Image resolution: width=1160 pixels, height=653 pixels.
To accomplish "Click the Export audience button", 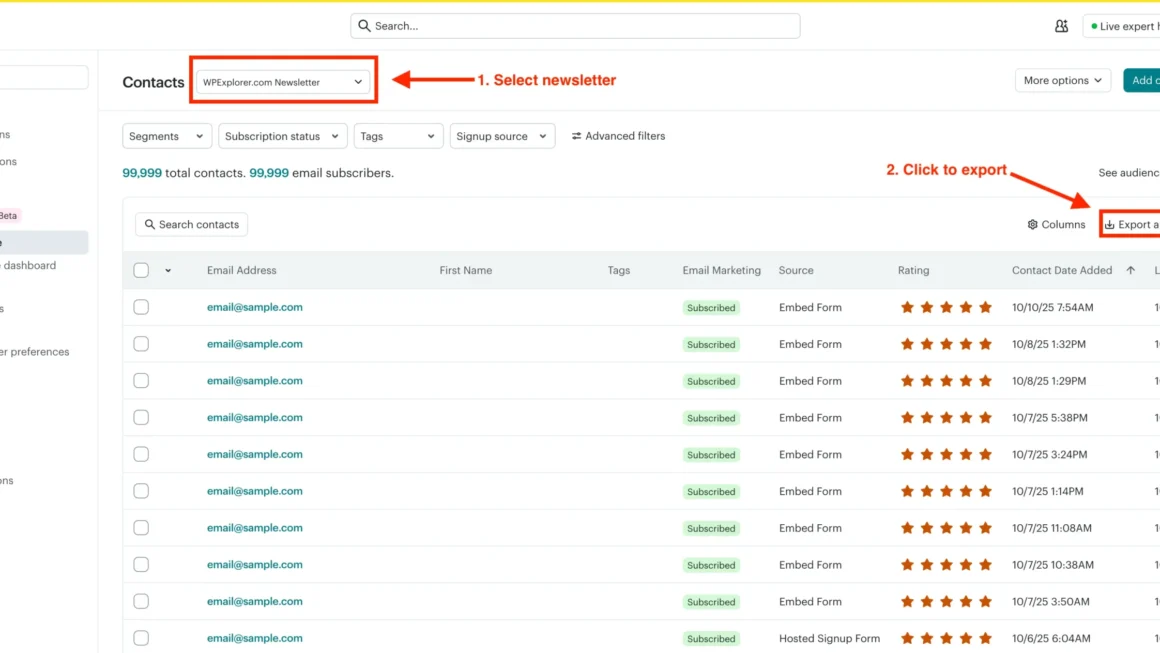I will coord(1131,224).
